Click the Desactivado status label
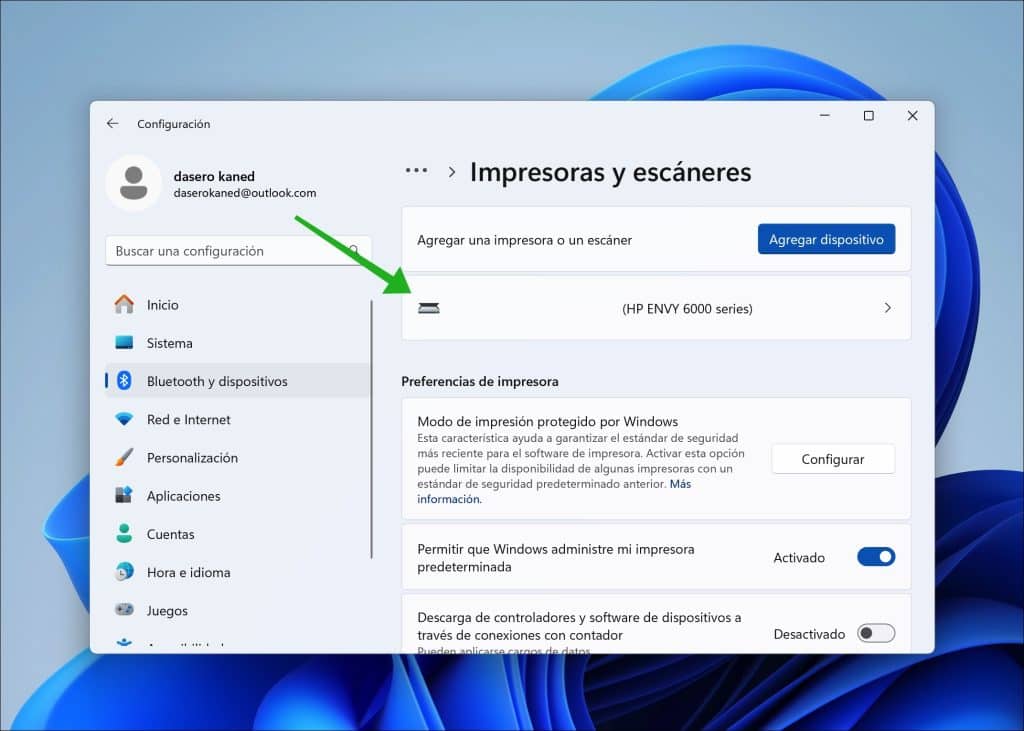The image size is (1024, 731). click(x=809, y=634)
